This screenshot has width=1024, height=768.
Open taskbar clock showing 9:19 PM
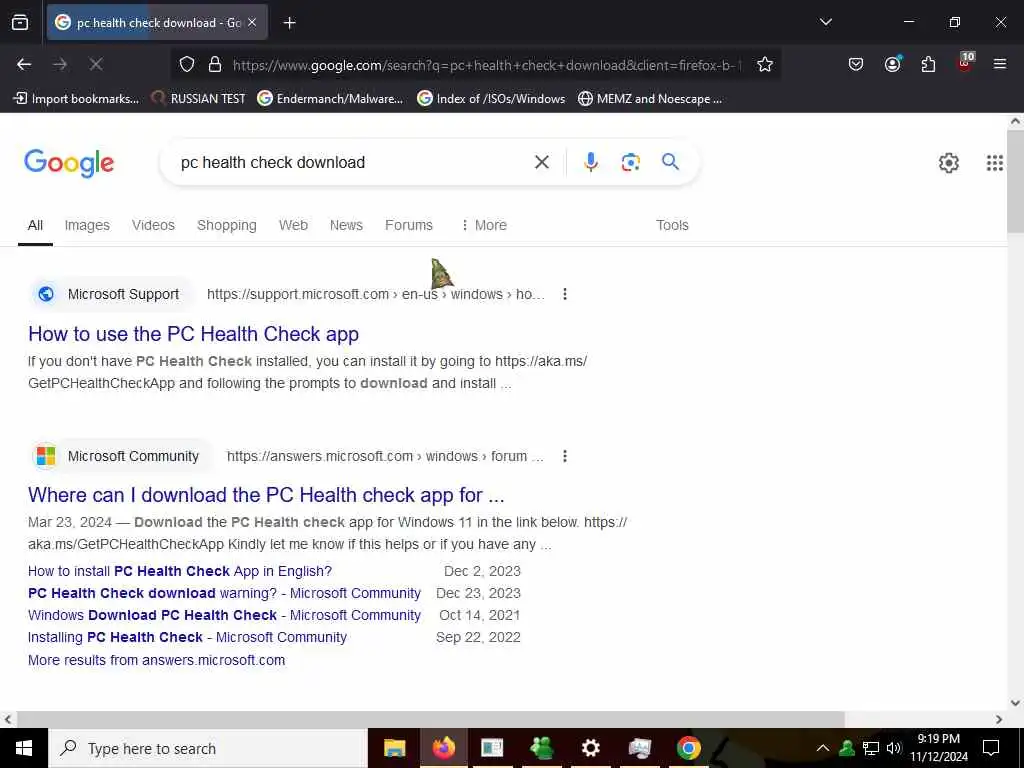pos(938,748)
